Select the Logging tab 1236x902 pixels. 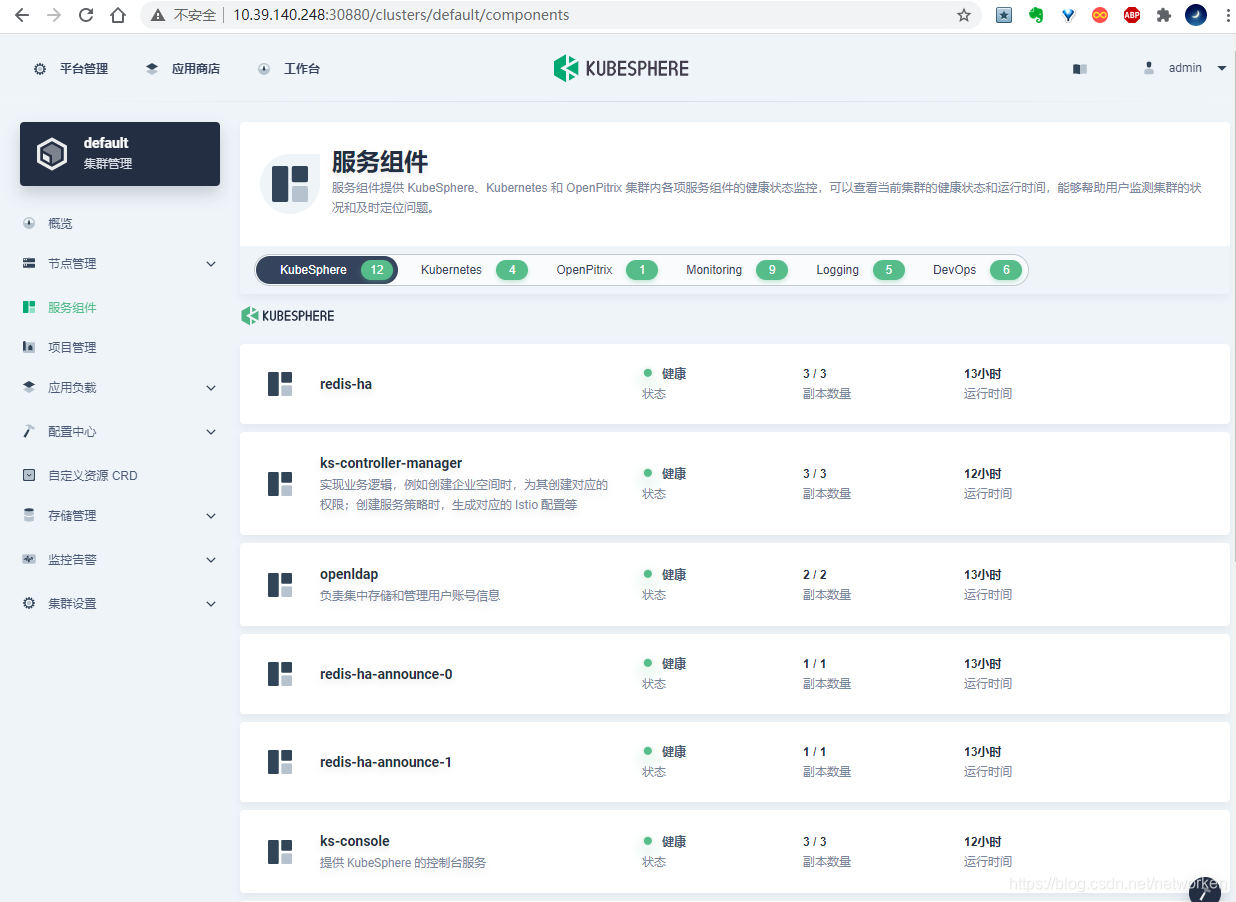[x=837, y=269]
